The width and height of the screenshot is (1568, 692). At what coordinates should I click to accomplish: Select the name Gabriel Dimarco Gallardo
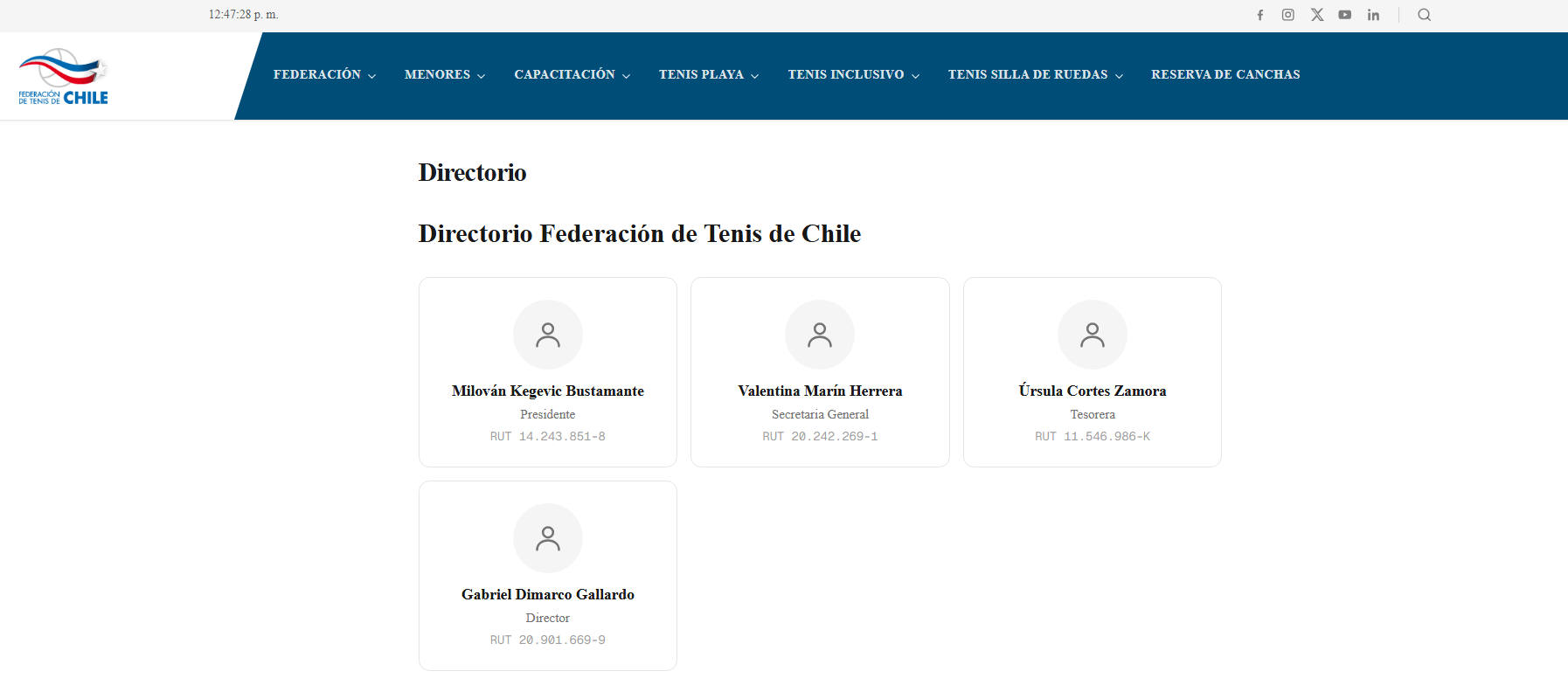pyautogui.click(x=548, y=594)
